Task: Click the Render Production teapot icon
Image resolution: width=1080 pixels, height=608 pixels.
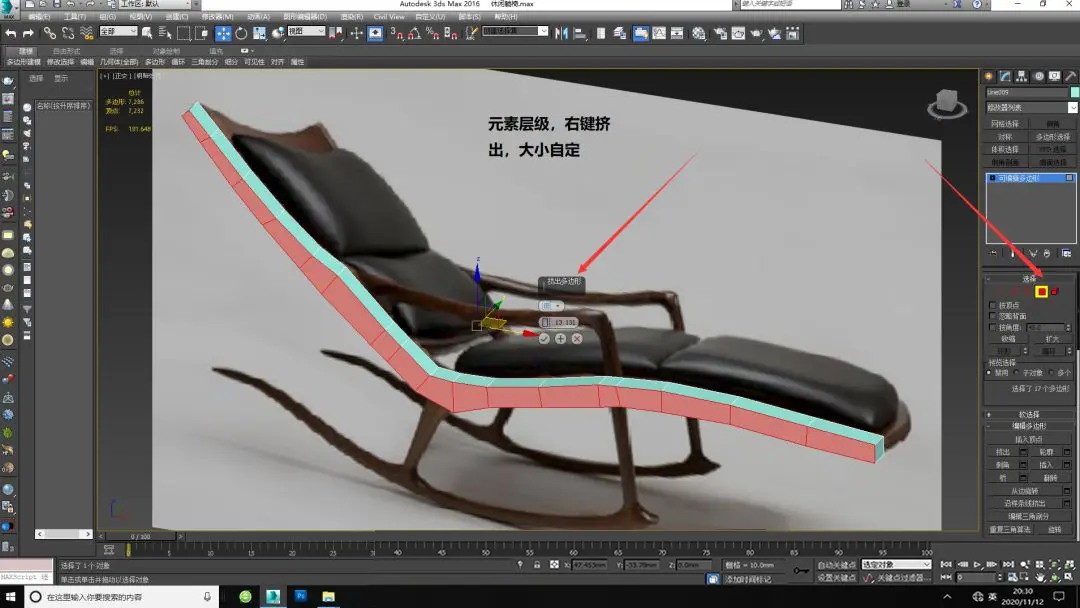Action: point(756,32)
